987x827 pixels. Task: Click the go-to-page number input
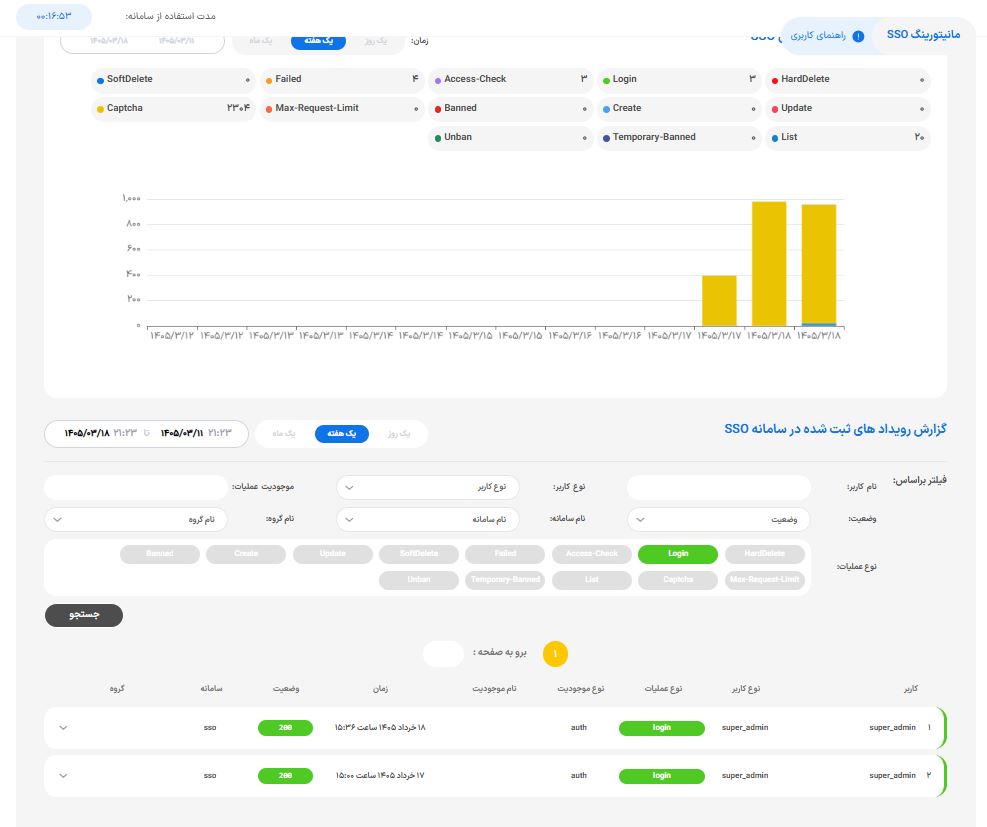click(443, 654)
